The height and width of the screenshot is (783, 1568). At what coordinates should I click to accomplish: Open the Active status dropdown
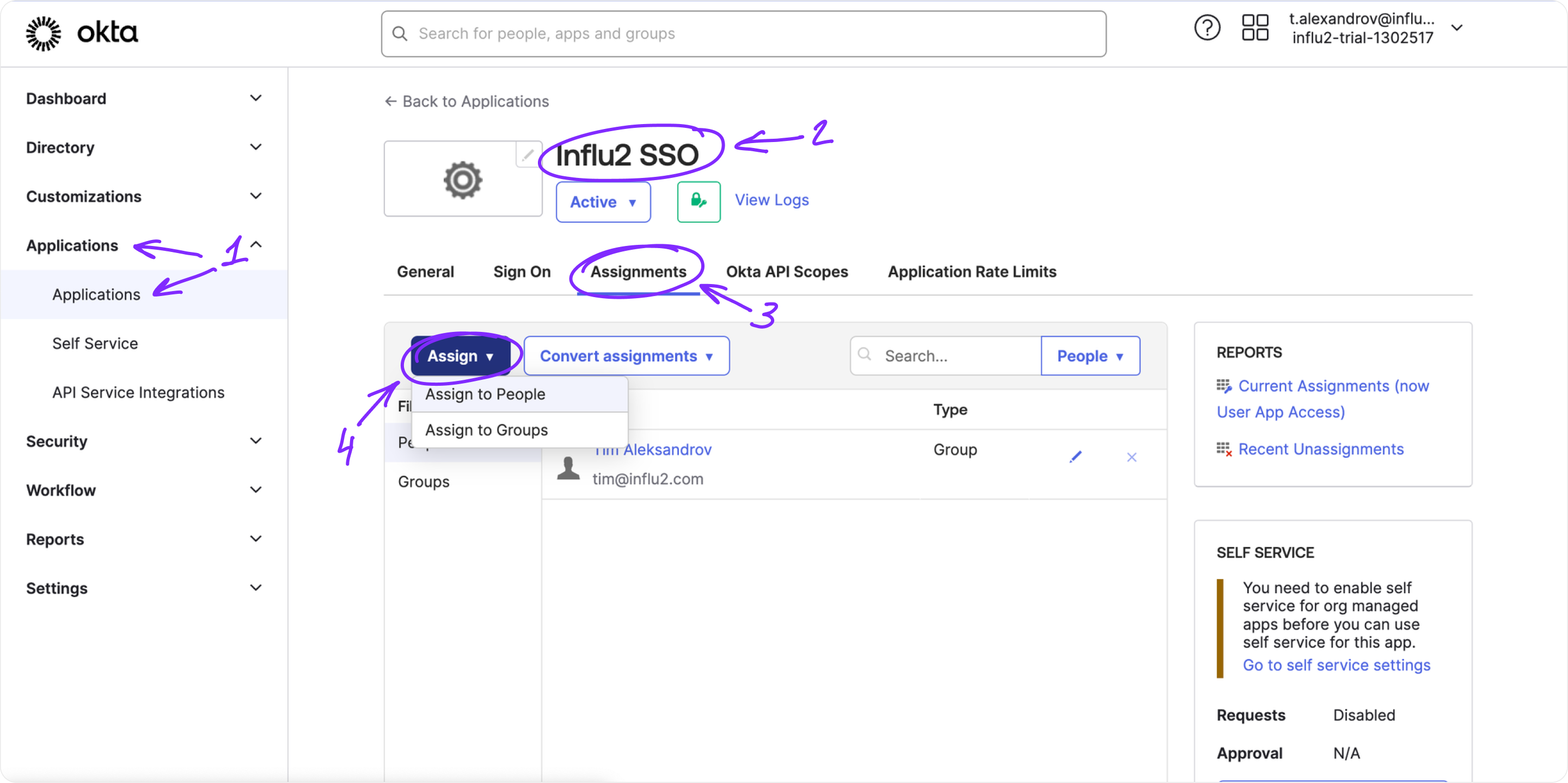pyautogui.click(x=603, y=202)
